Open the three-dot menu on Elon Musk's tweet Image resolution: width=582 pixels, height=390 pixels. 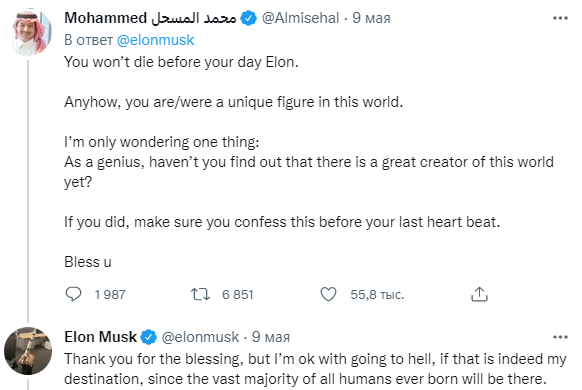560,337
